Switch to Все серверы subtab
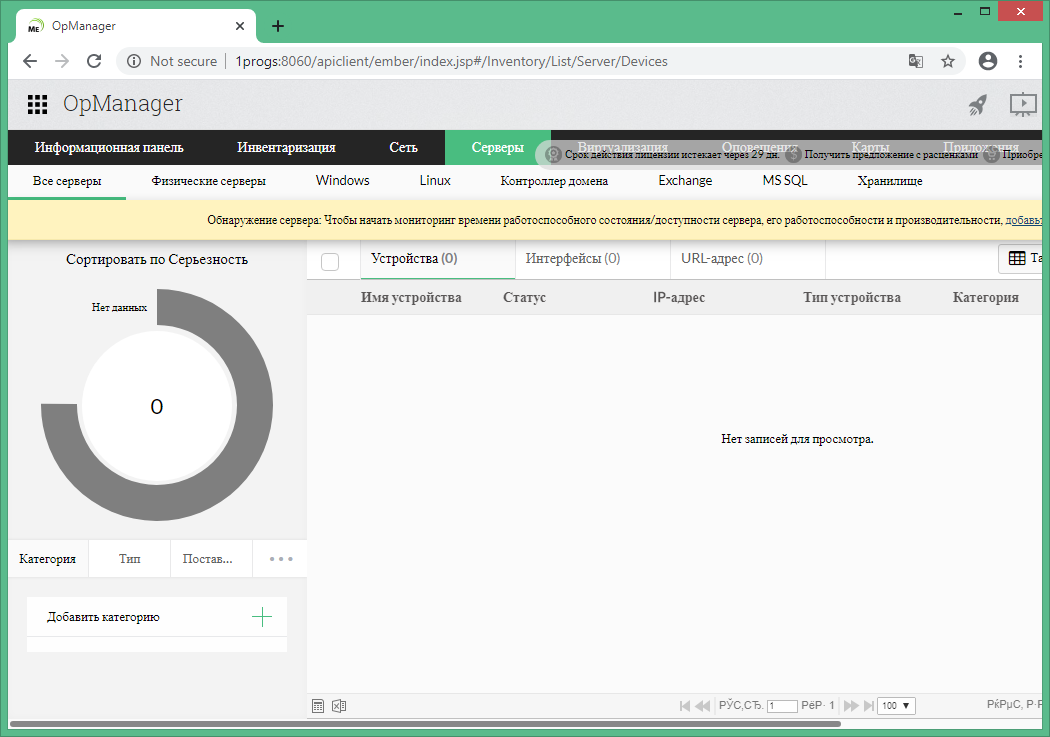This screenshot has height=737, width=1050. pos(67,181)
